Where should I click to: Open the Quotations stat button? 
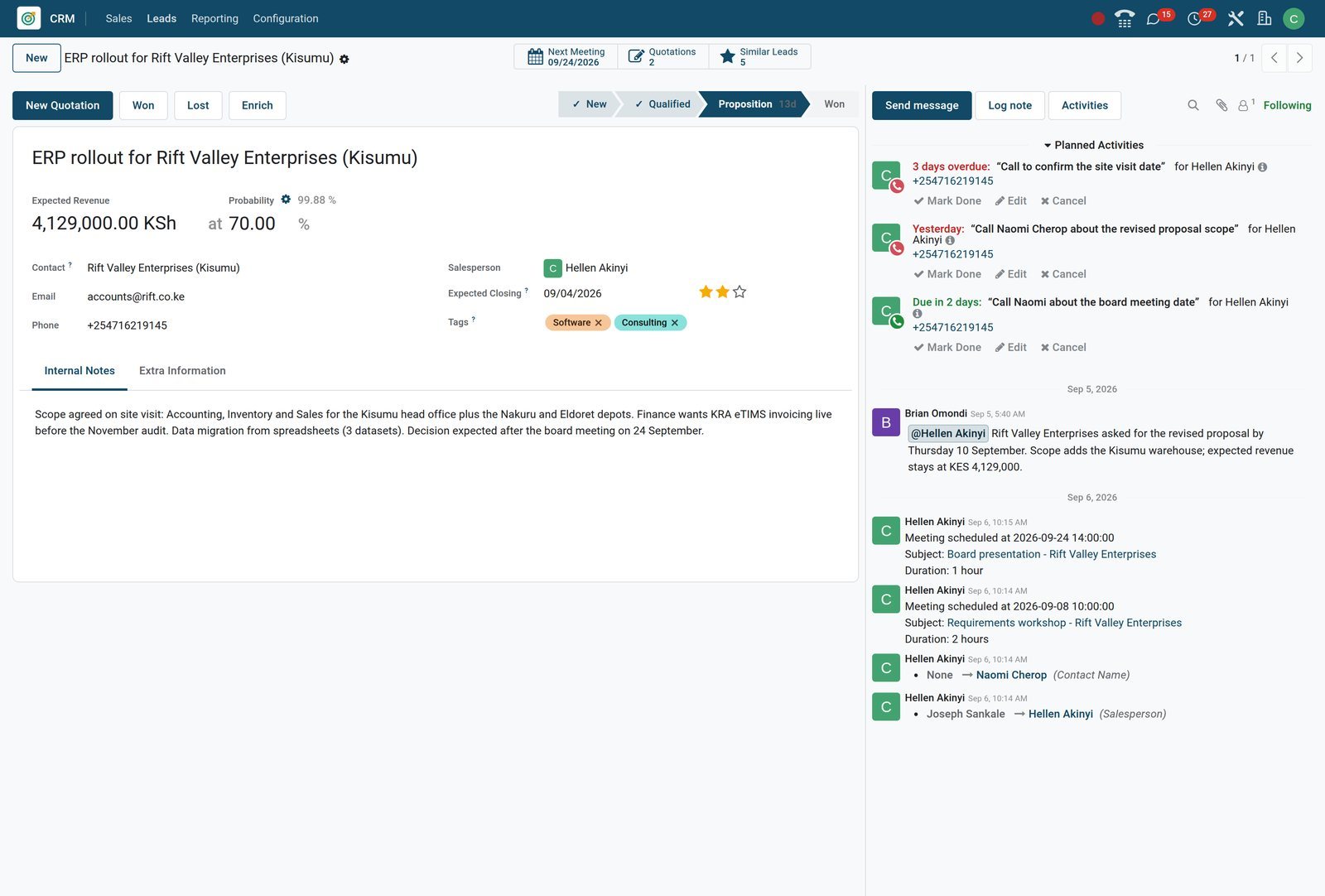pyautogui.click(x=662, y=56)
